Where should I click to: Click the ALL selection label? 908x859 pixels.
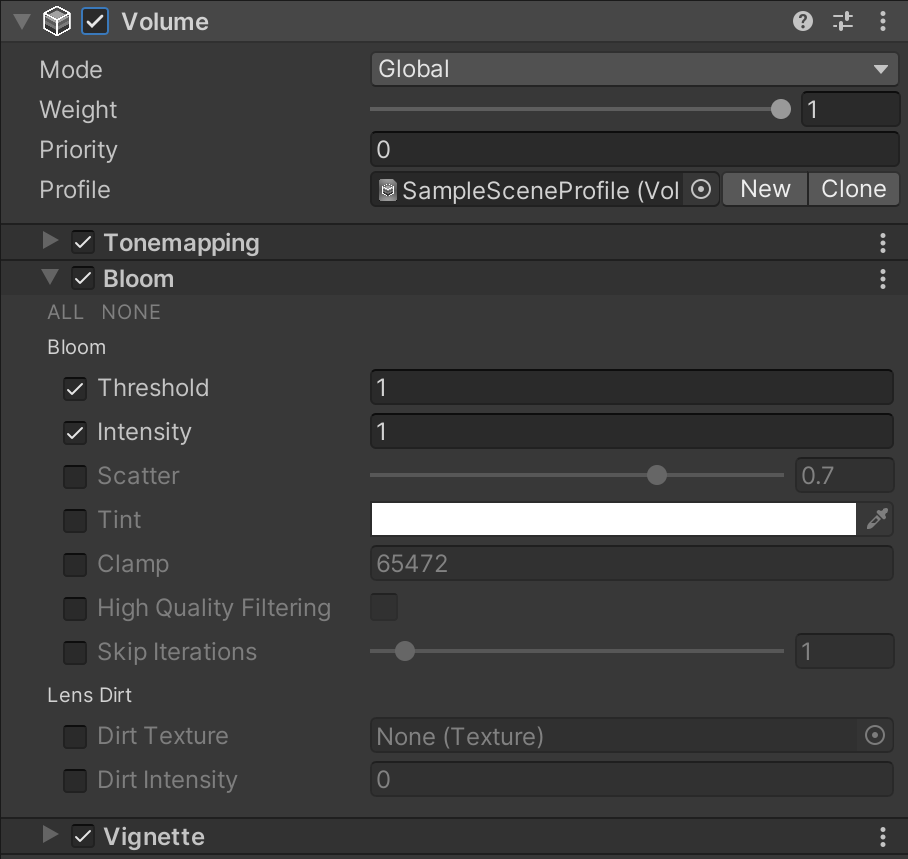click(65, 312)
